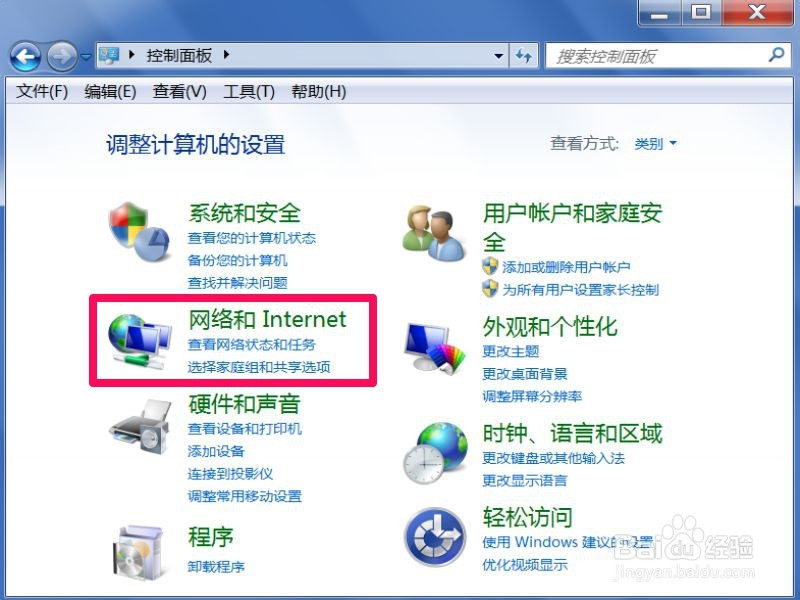The width and height of the screenshot is (800, 600).
Task: Expand the arrow after 控制面板 in breadcrumb
Action: tap(227, 54)
